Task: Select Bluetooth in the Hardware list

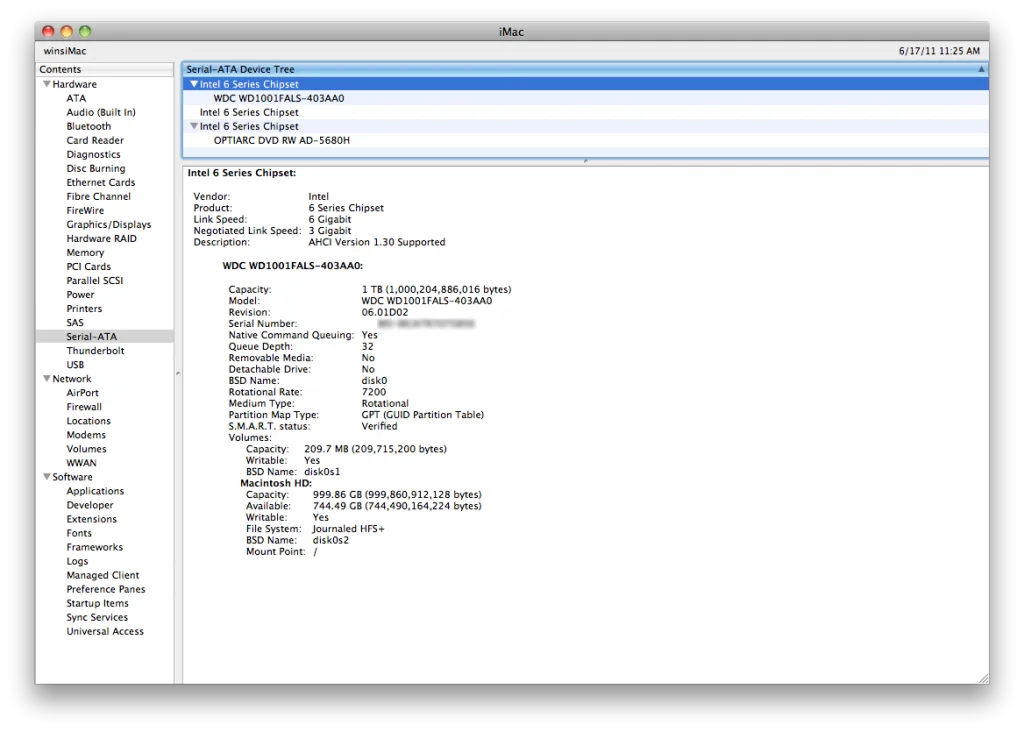Action: pos(88,127)
